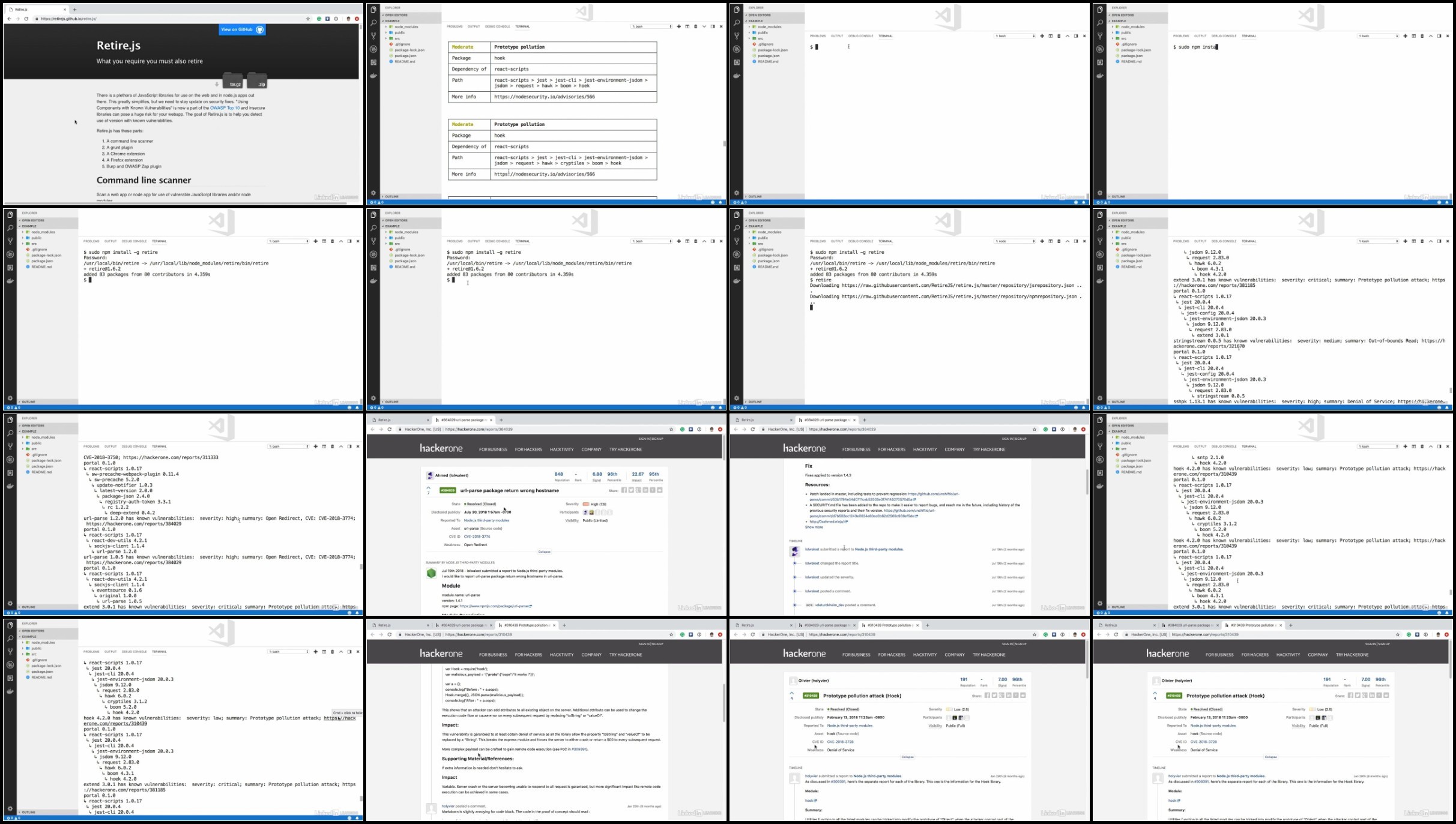
Task: Click smiley feedback icon in npm audit table frame
Action: tap(713, 202)
